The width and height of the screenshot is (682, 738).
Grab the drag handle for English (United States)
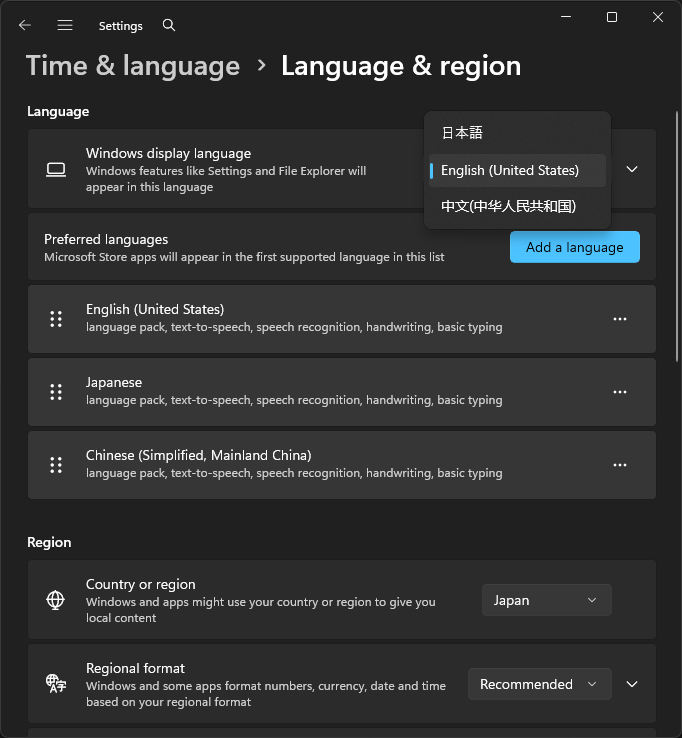tap(56, 319)
